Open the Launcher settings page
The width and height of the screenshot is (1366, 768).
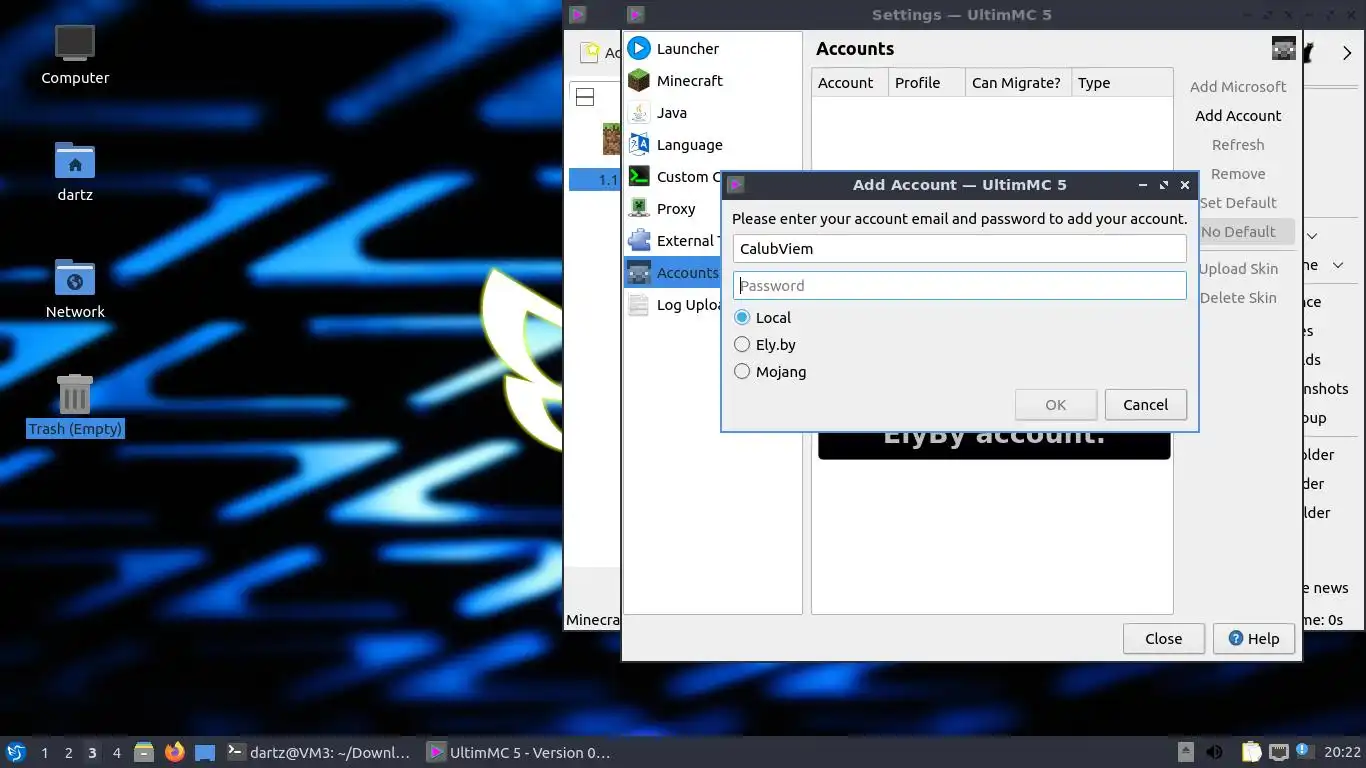point(712,48)
